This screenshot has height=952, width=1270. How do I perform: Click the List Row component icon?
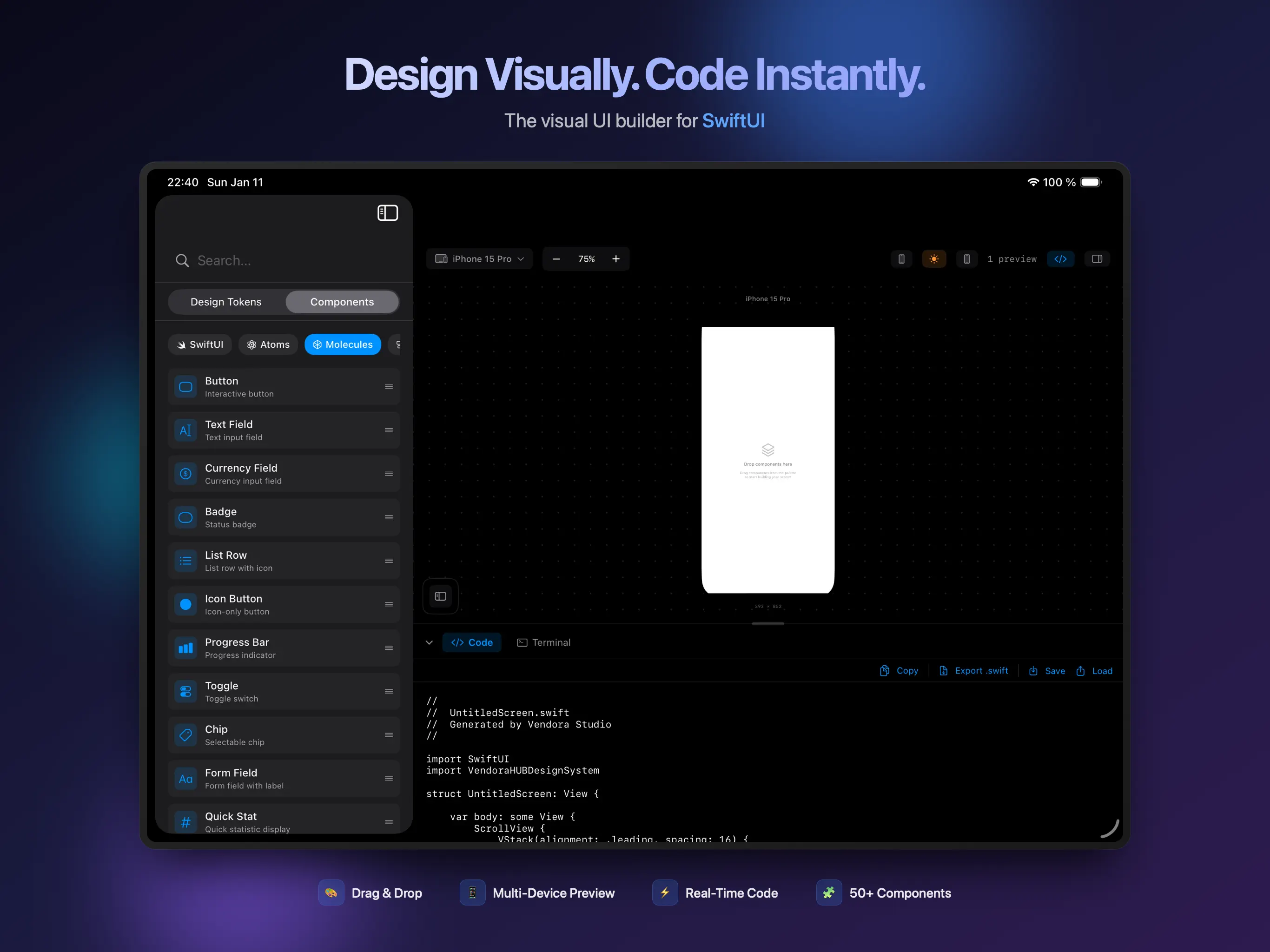coord(185,561)
